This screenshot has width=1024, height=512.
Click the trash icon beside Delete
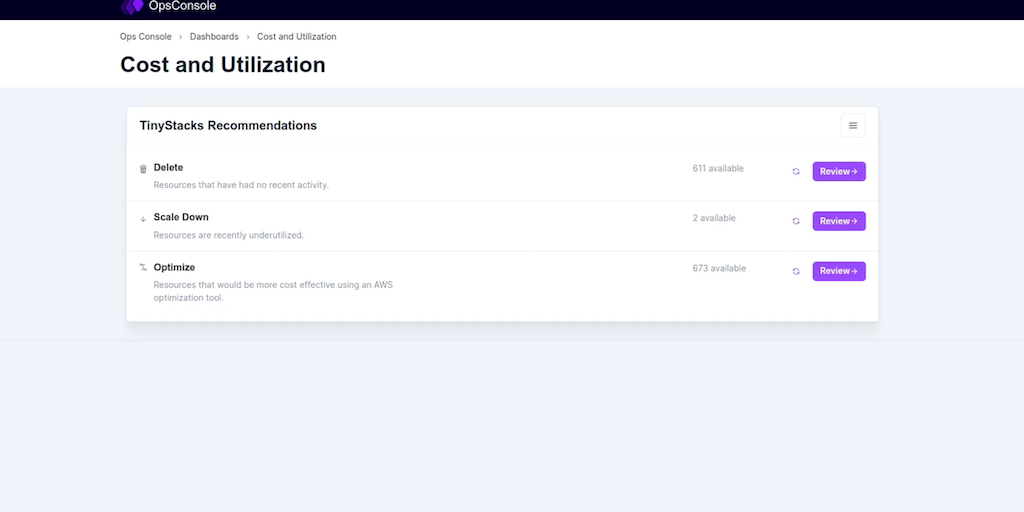pos(144,169)
